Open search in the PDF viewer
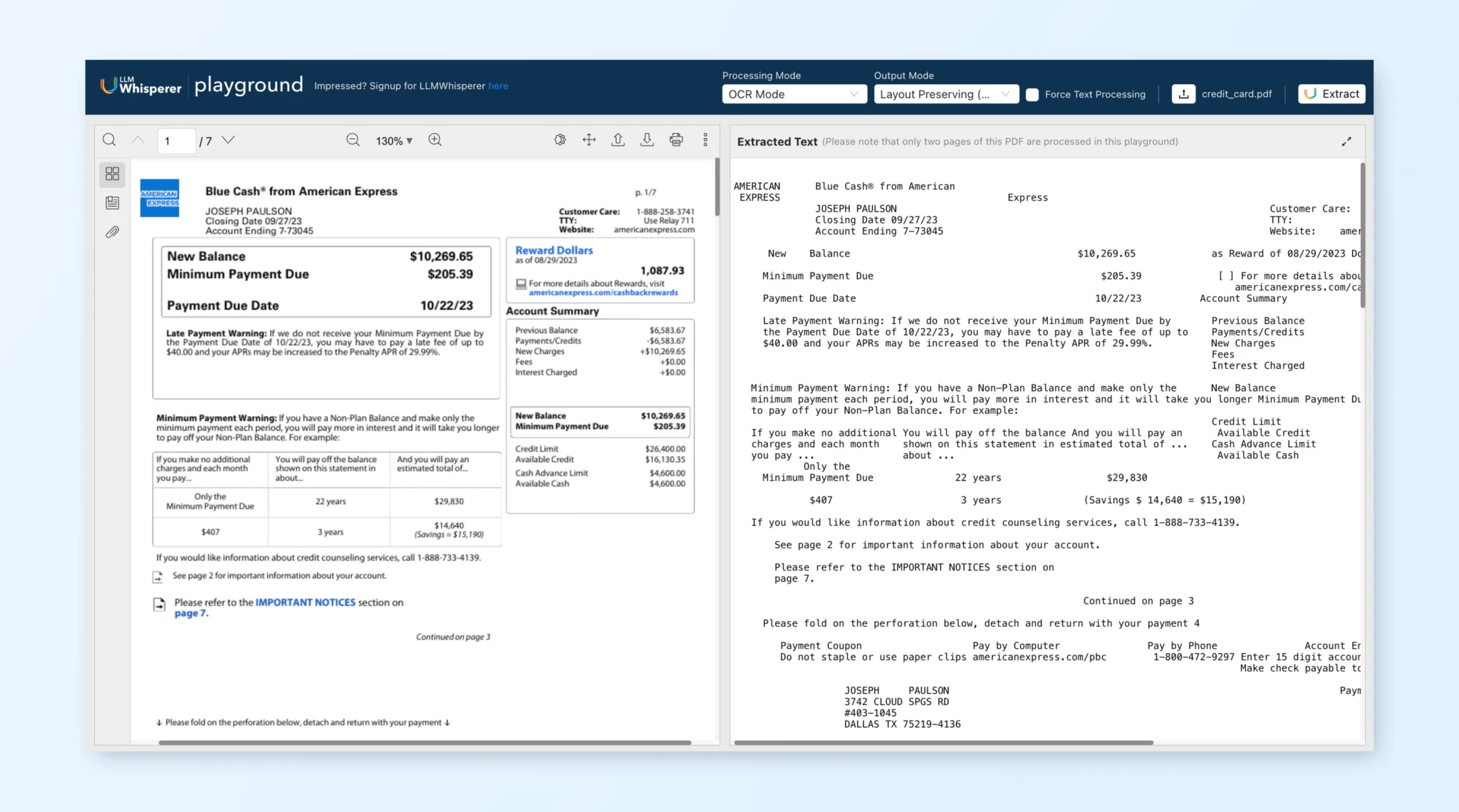Screen dimensions: 1459x812 coord(109,140)
